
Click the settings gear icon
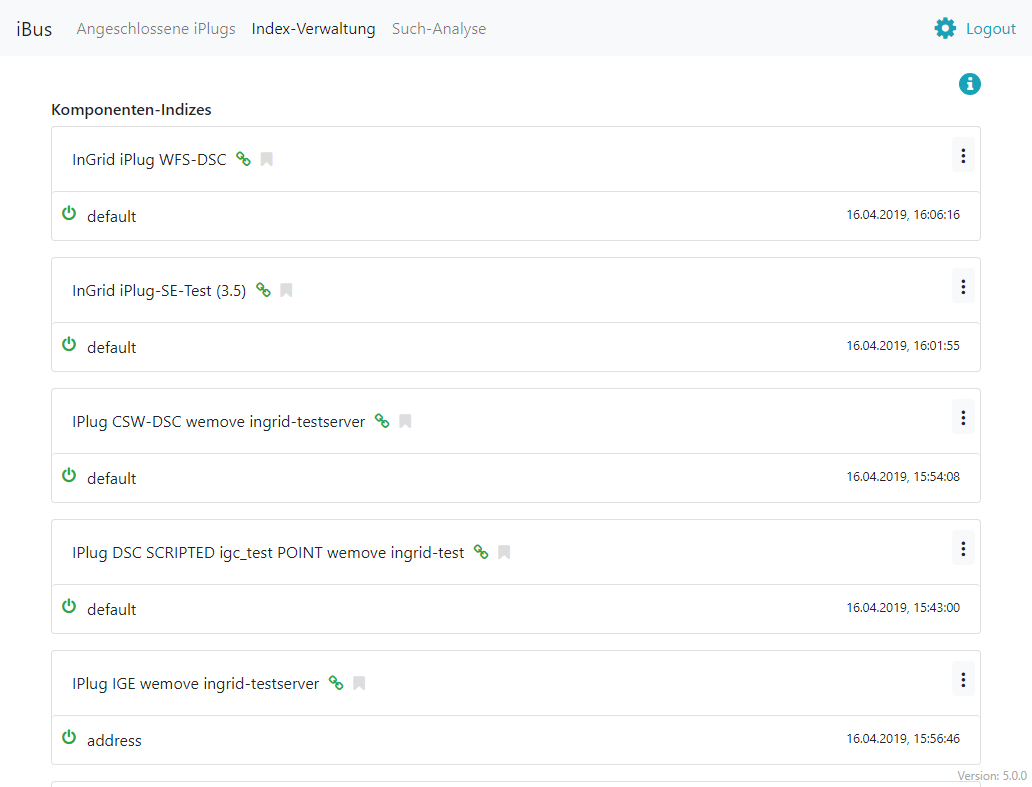(945, 29)
